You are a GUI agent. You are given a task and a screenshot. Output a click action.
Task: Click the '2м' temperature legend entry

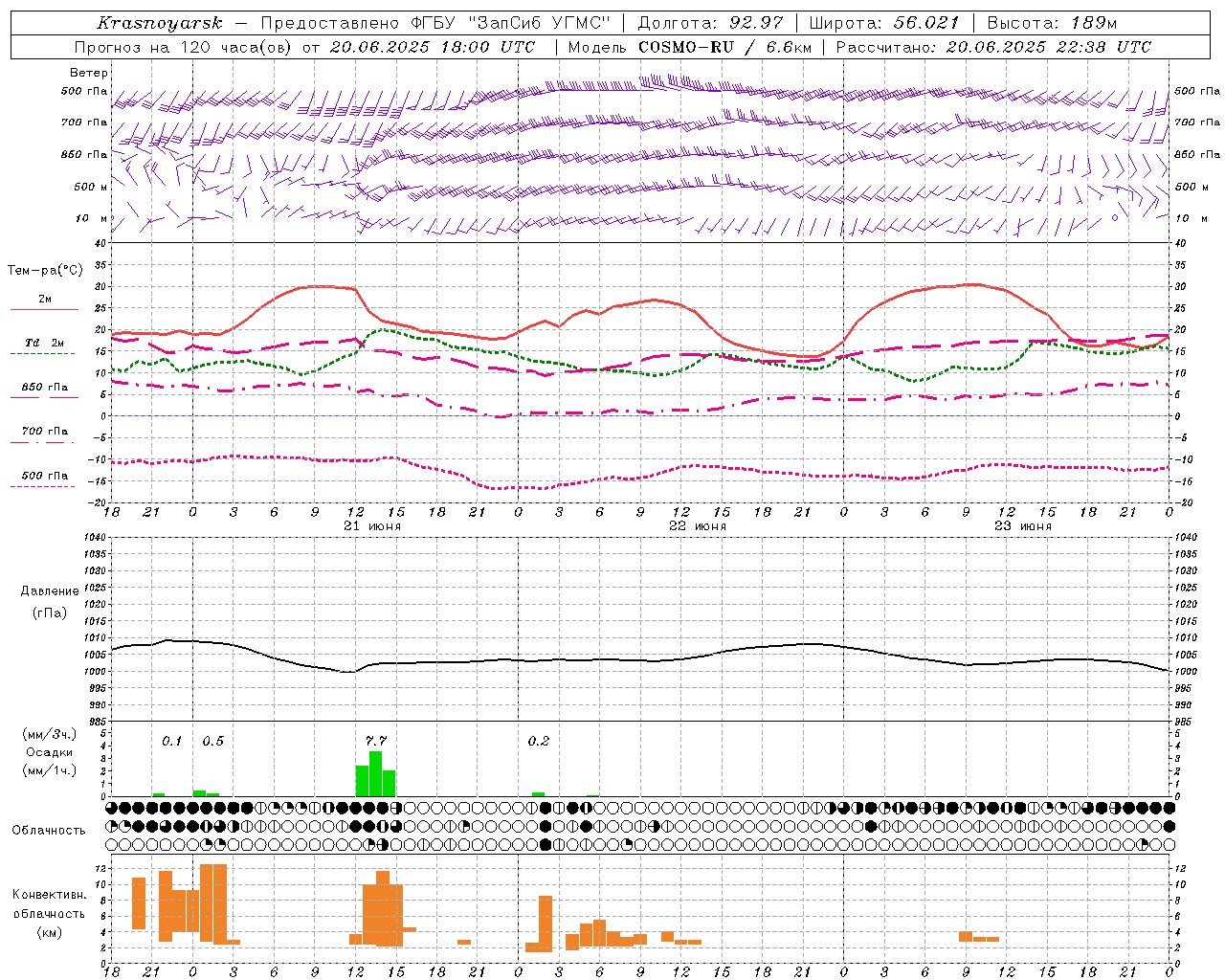(x=45, y=300)
